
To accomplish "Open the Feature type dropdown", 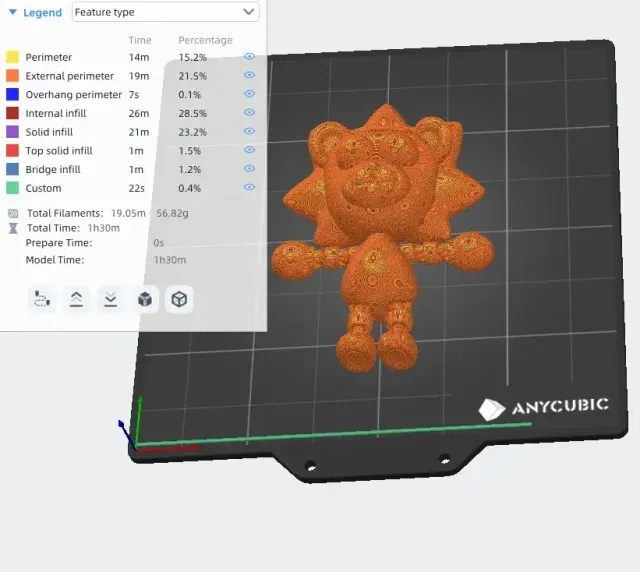I will [165, 12].
